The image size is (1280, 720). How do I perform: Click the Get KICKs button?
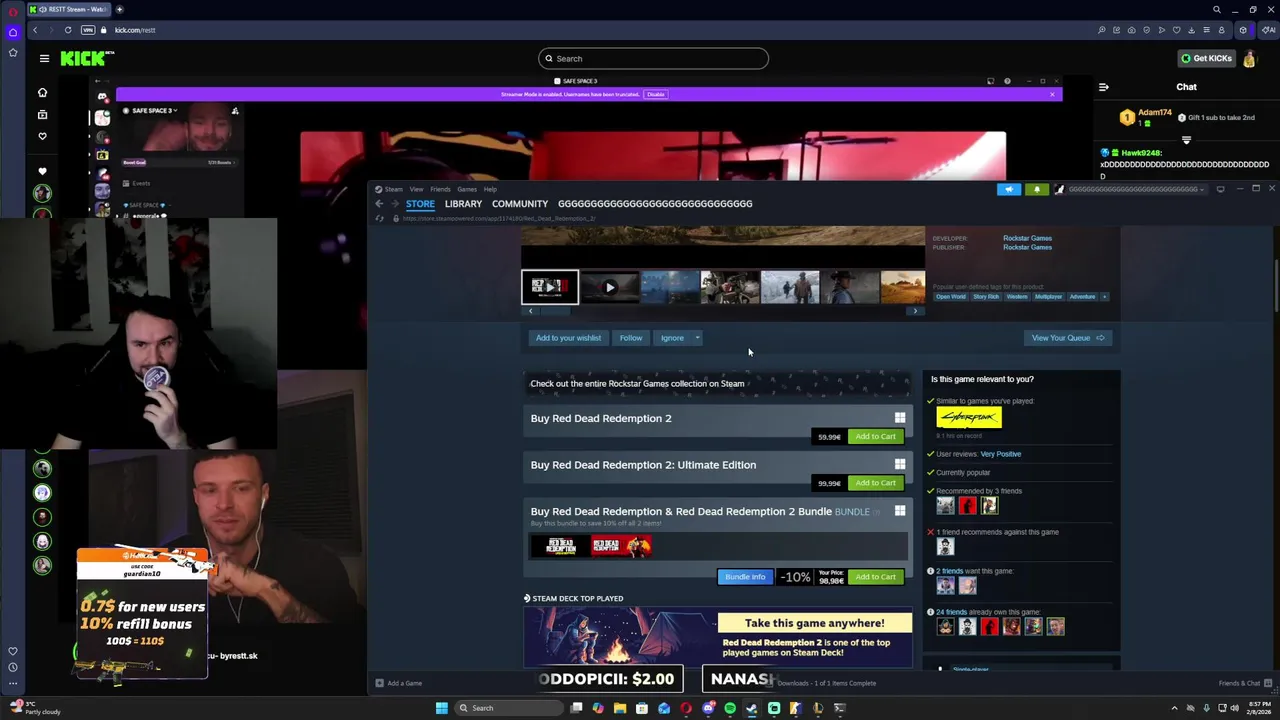tap(1205, 58)
